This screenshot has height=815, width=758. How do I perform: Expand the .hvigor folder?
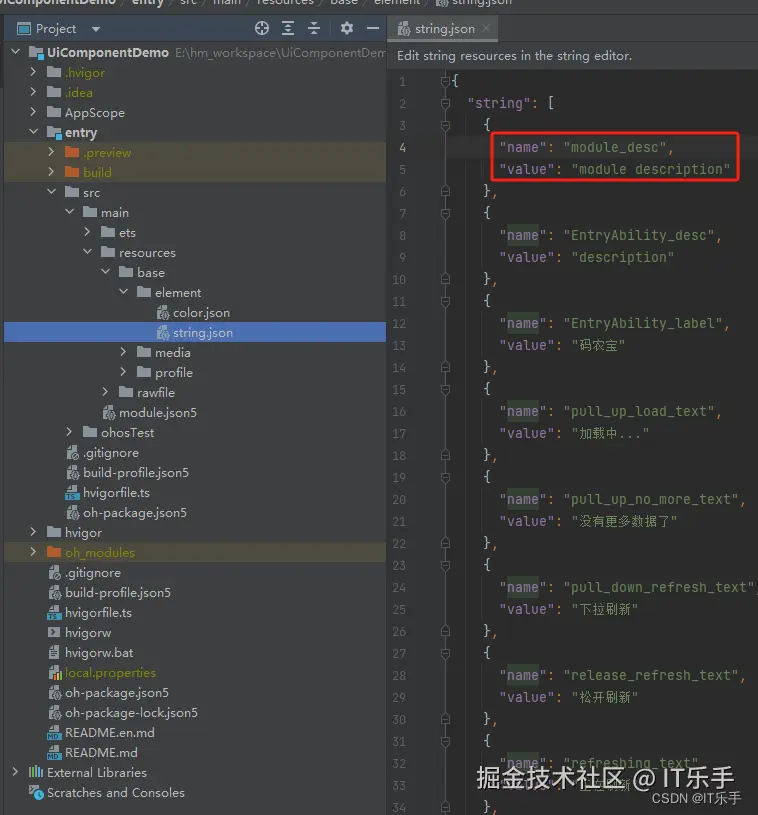point(33,71)
